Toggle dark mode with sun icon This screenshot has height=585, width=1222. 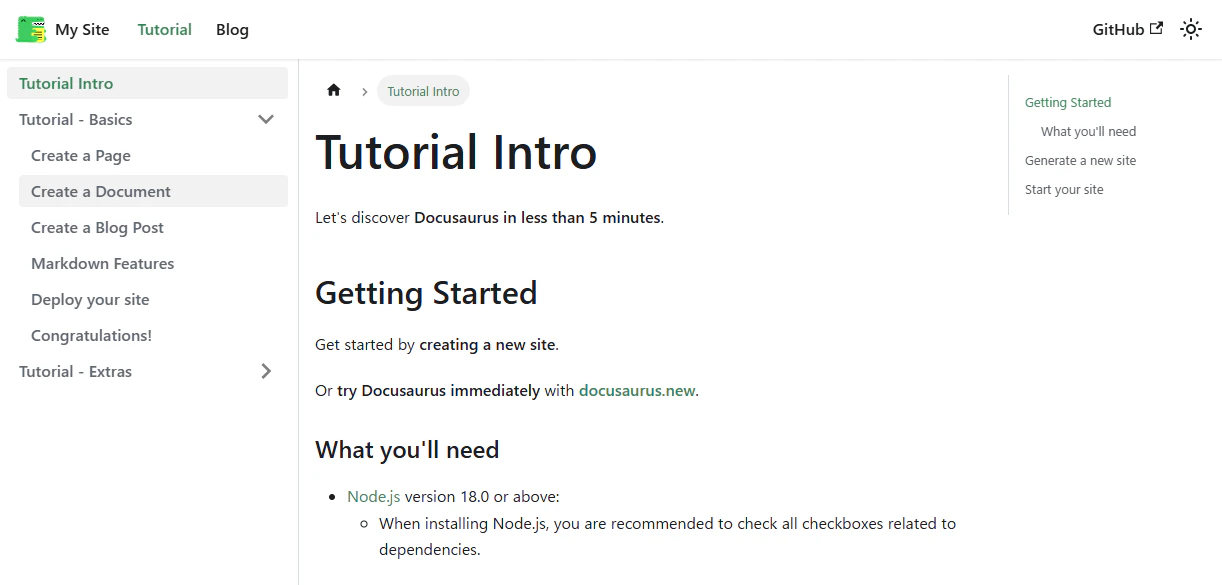pyautogui.click(x=1190, y=29)
